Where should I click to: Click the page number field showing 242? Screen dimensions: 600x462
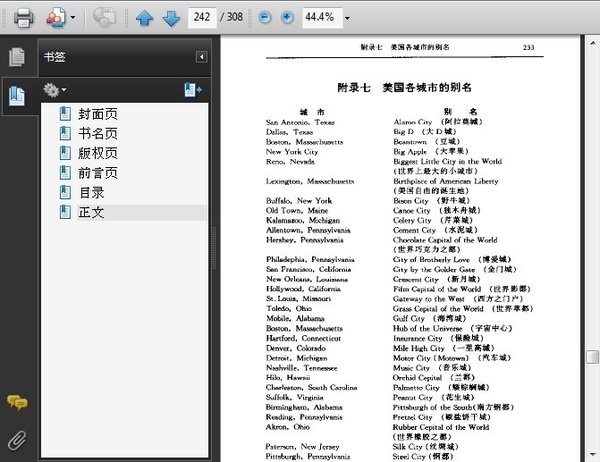[x=202, y=17]
